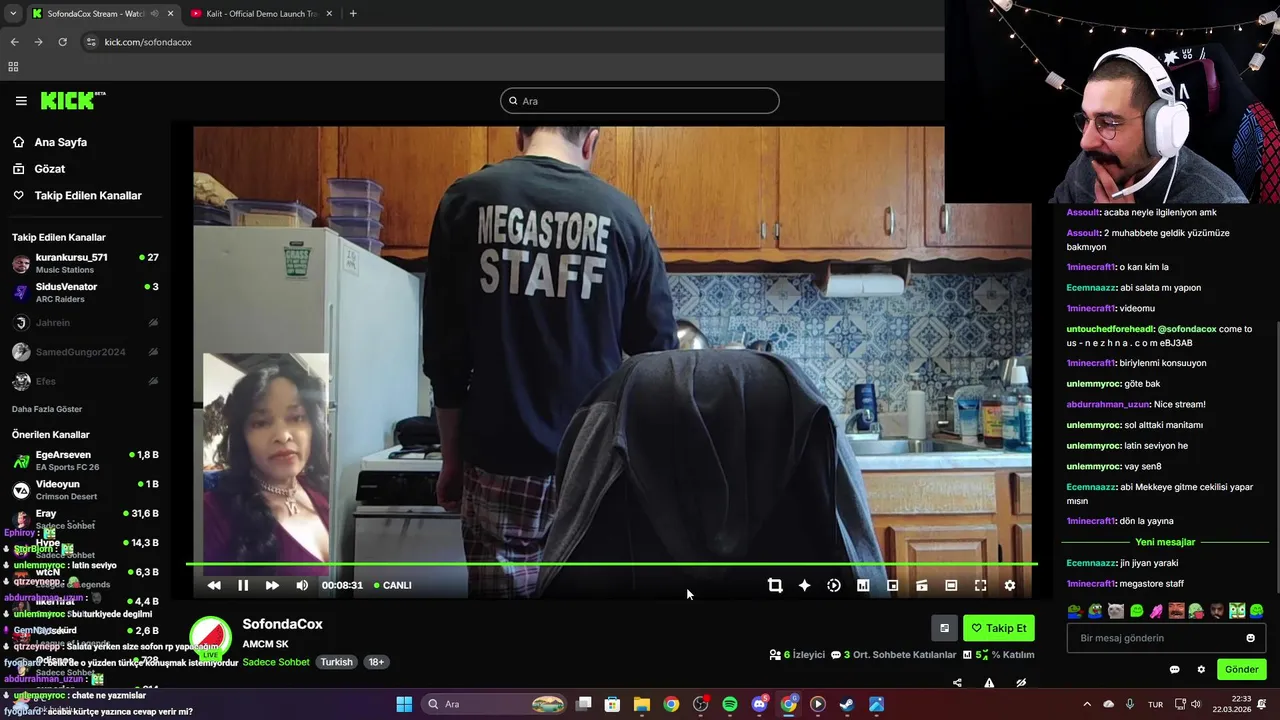The image size is (1280, 720).
Task: Click the clip crop icon in player
Action: (775, 585)
